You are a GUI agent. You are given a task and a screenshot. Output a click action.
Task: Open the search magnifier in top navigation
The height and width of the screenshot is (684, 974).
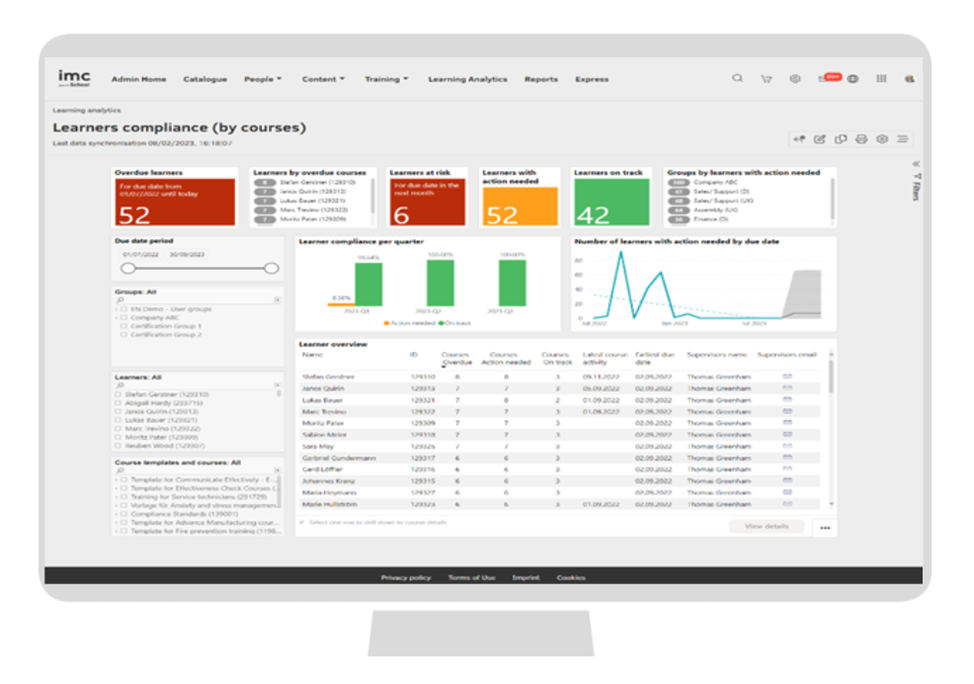pyautogui.click(x=737, y=79)
